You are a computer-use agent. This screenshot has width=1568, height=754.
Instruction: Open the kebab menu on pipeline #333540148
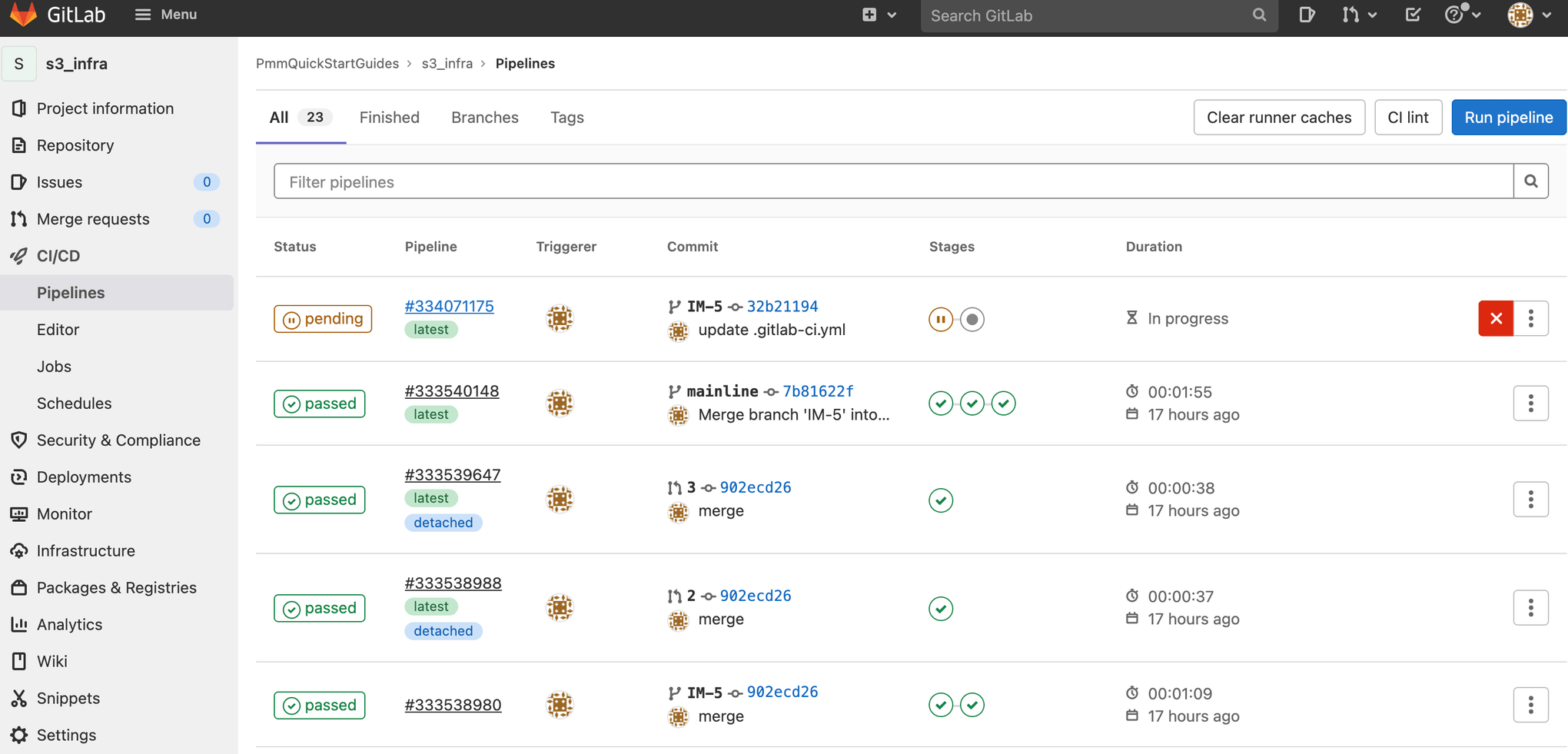[1530, 403]
